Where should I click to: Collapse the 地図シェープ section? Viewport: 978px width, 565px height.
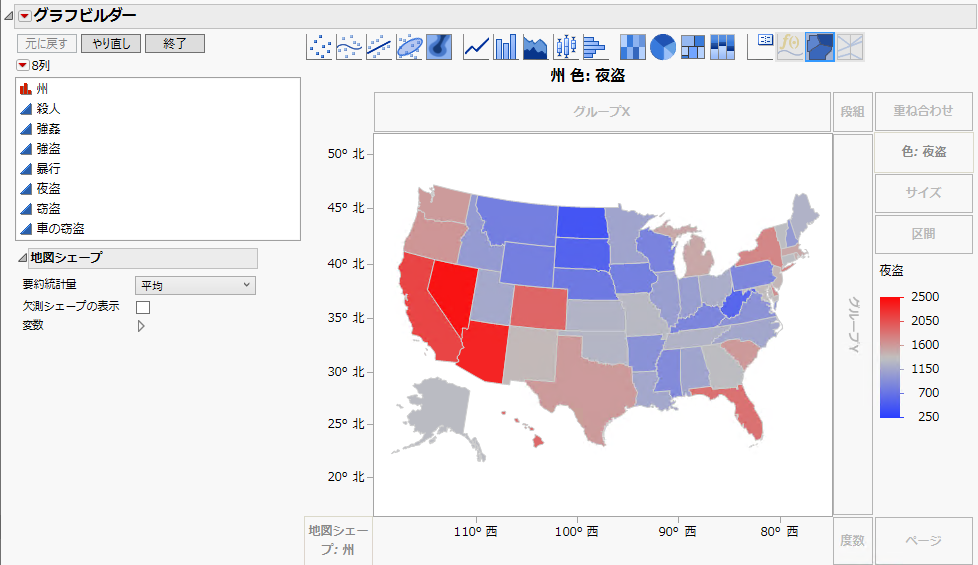(22, 258)
